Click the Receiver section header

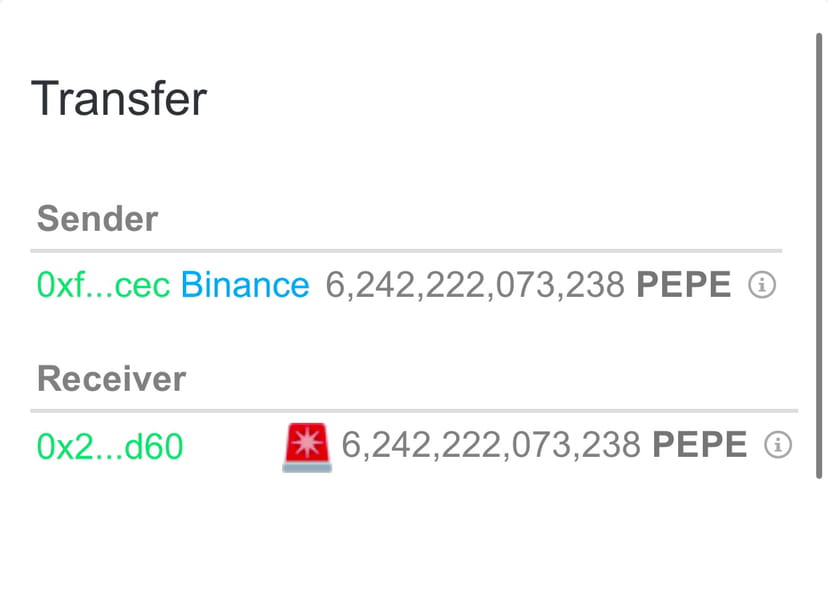click(x=110, y=378)
